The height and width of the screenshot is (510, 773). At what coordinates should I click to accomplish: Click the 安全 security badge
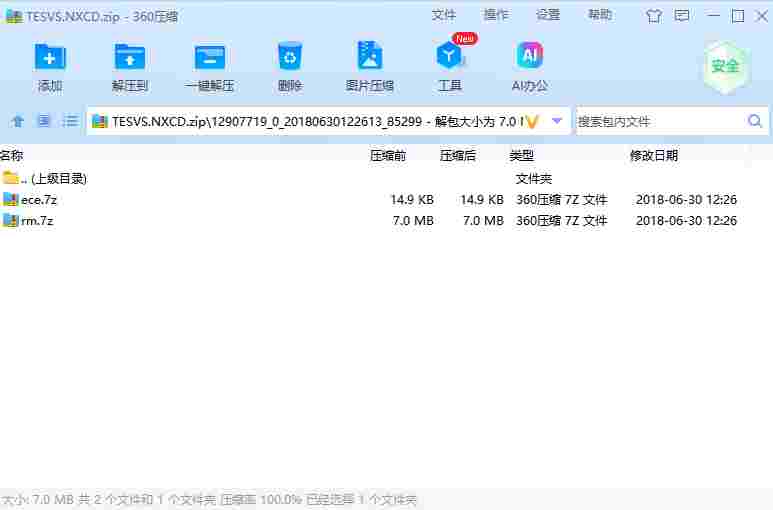tap(726, 67)
